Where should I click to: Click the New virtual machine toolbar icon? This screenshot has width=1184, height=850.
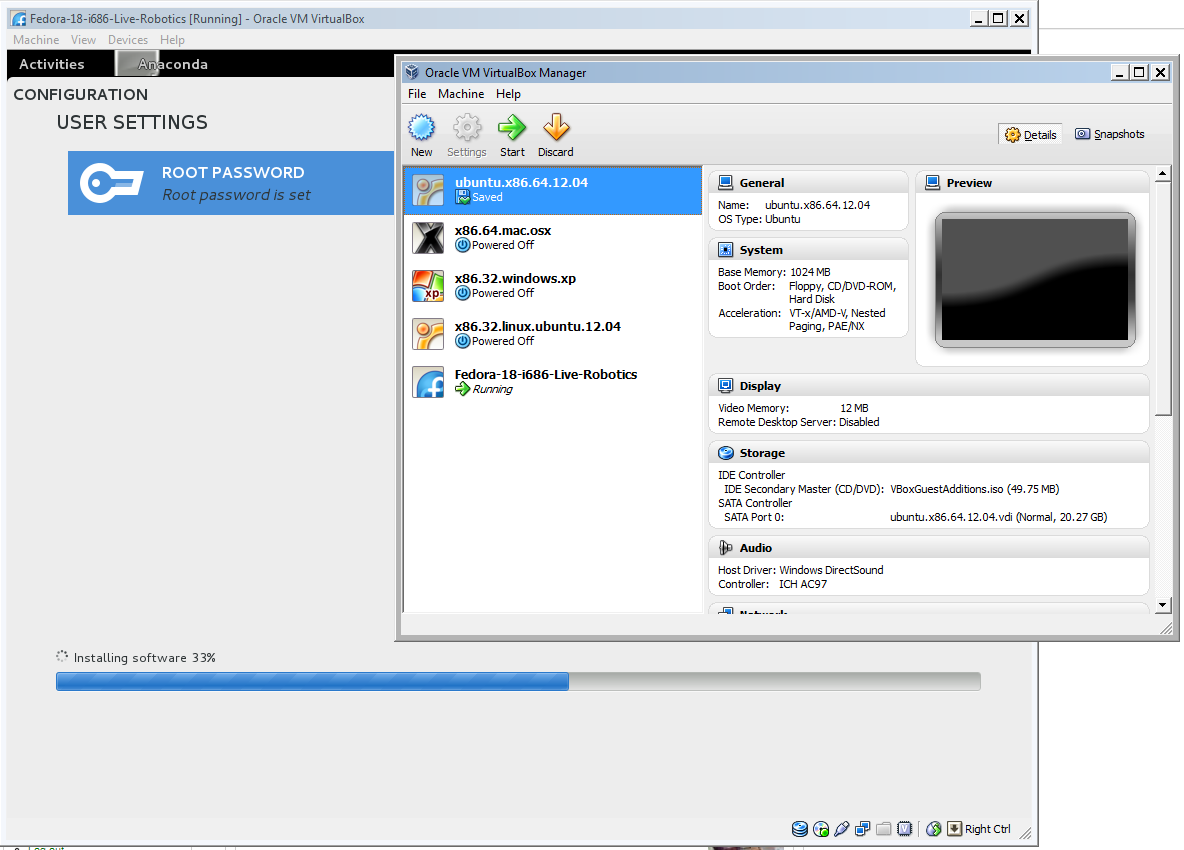(x=421, y=128)
